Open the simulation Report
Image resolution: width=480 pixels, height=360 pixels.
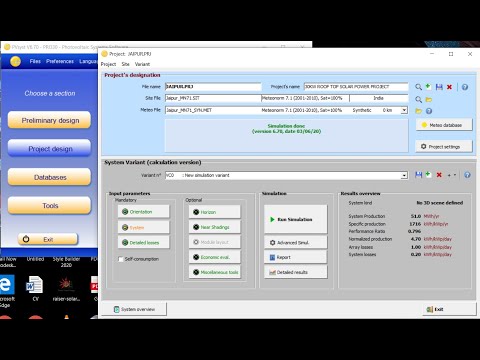point(296,257)
